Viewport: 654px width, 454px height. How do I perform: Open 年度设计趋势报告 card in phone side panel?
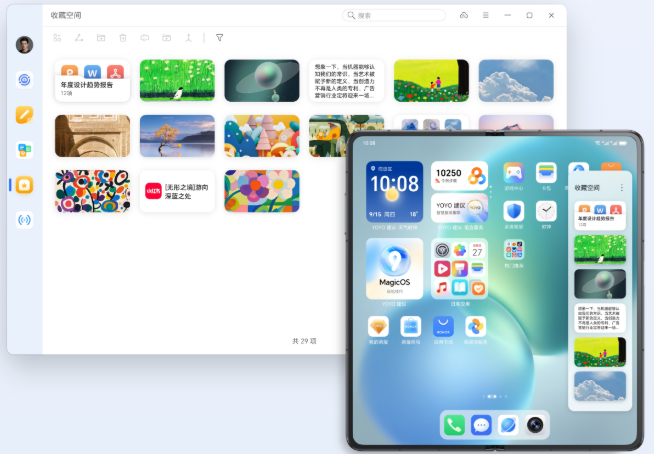point(600,216)
